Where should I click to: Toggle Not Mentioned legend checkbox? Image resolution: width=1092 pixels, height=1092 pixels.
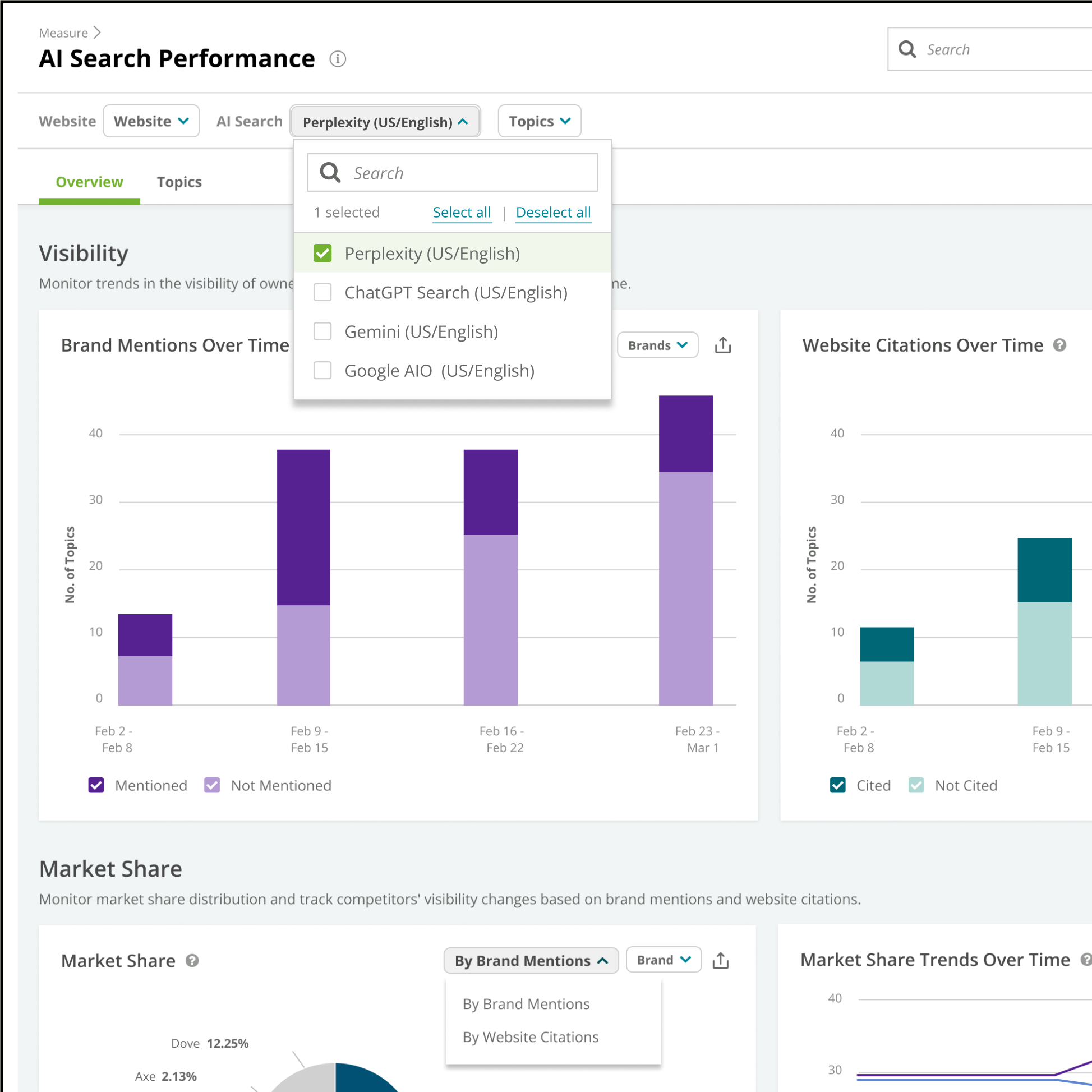212,785
